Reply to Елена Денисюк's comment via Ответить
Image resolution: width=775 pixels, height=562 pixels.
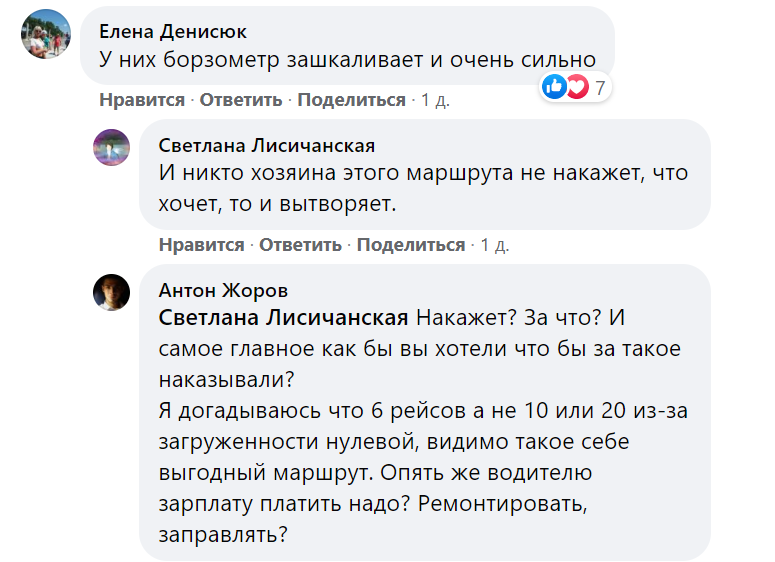(x=243, y=100)
